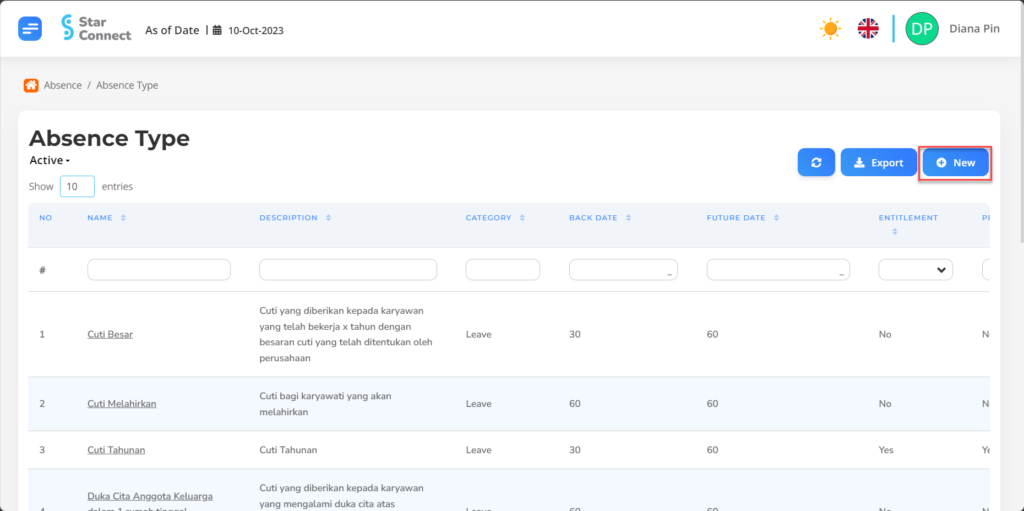1024x511 pixels.
Task: Click the Absence Type breadcrumb
Action: point(127,85)
